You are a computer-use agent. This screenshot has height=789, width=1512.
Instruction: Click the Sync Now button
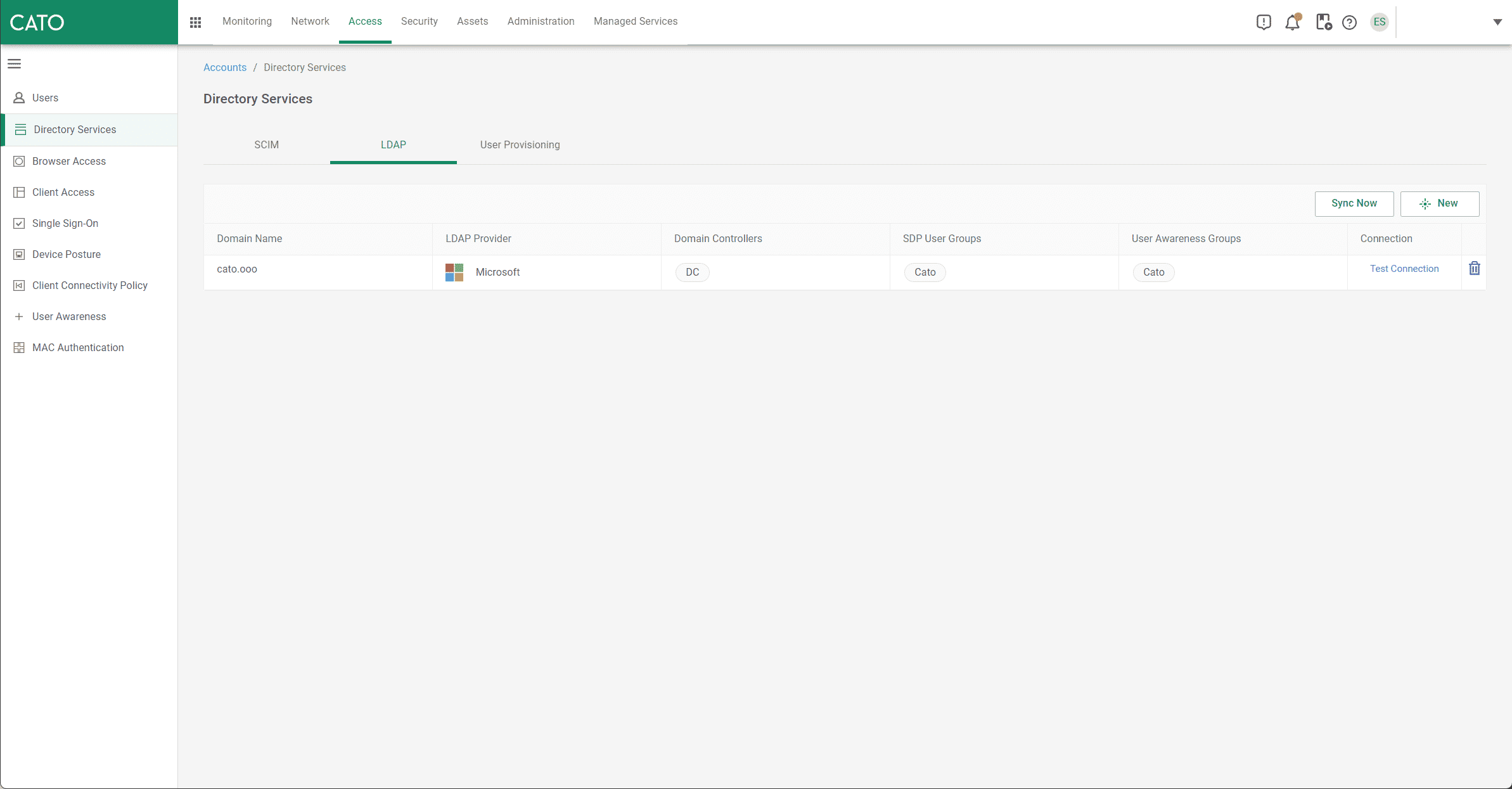pos(1354,203)
